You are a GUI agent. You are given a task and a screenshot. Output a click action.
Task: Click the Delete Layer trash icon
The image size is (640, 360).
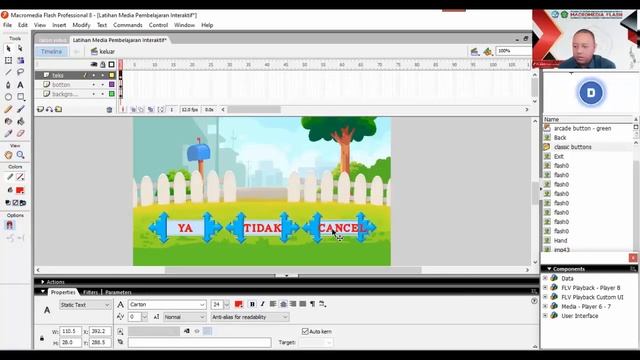pyautogui.click(x=109, y=110)
